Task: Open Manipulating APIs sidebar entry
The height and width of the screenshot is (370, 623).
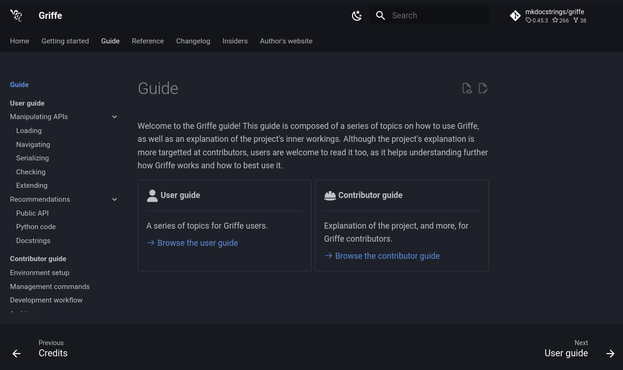Action: click(39, 117)
